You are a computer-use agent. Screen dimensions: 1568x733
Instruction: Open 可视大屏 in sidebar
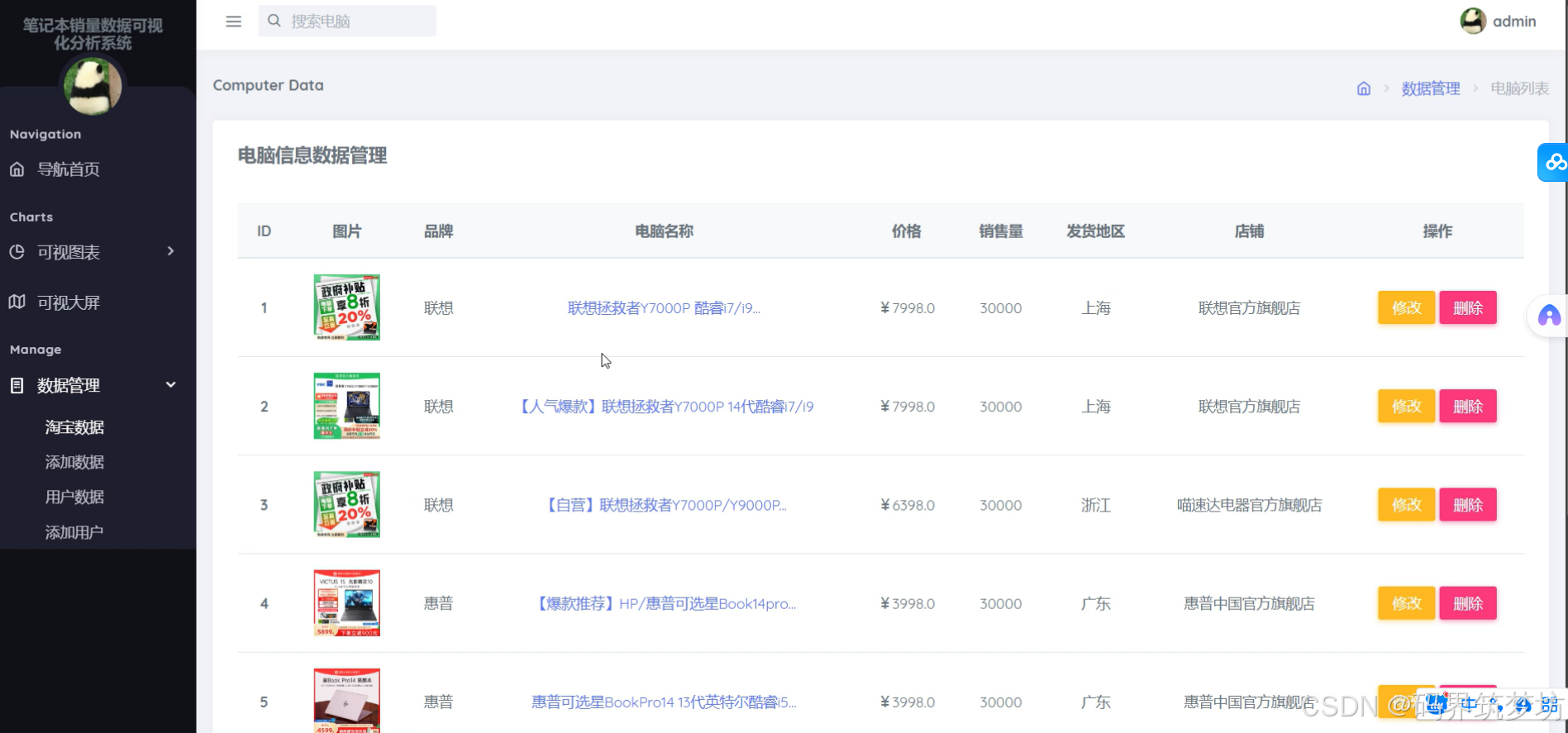[x=69, y=302]
